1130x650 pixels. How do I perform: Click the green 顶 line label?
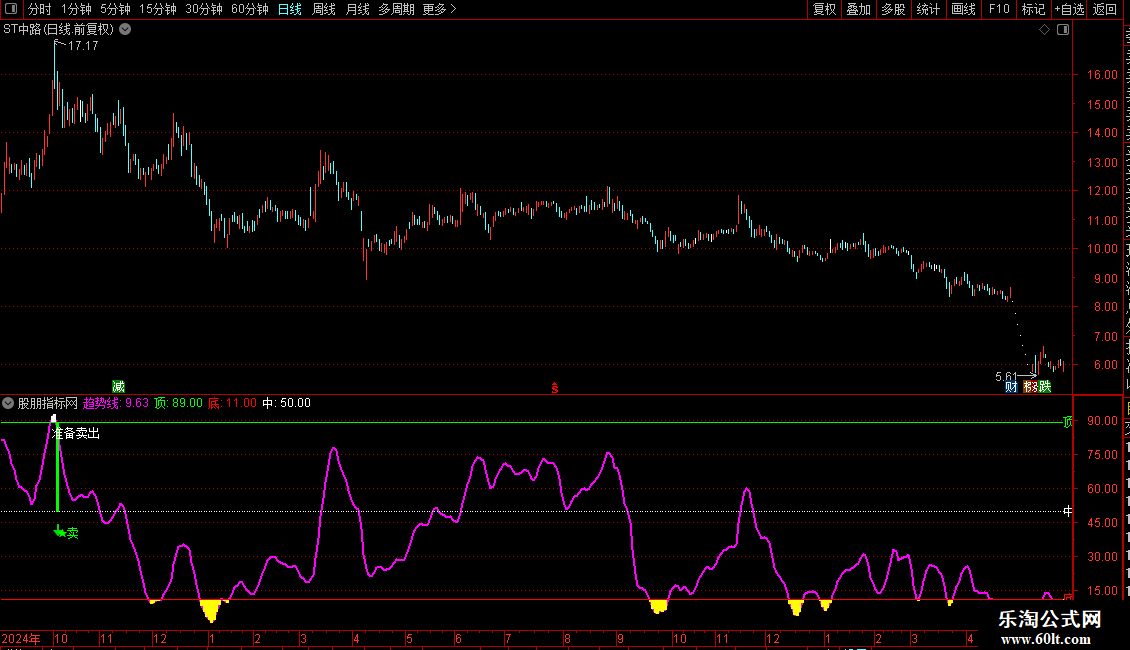coord(1067,422)
